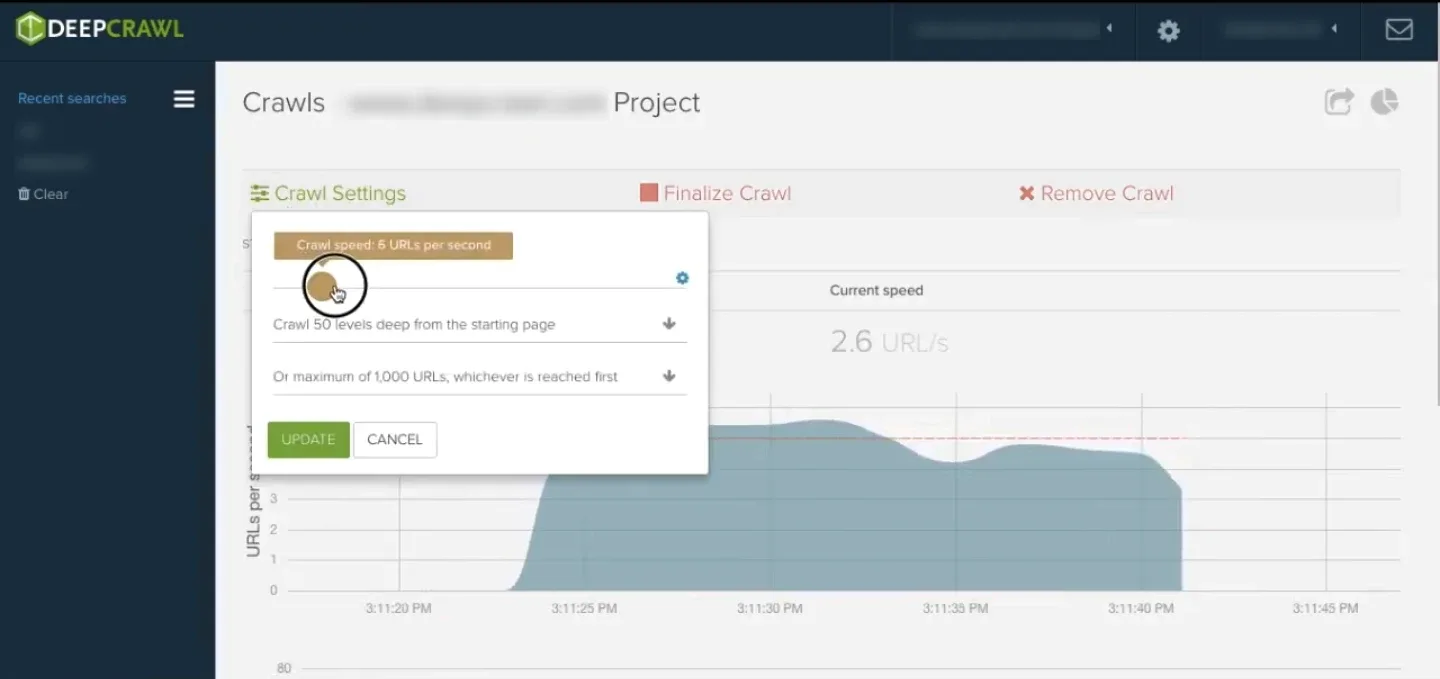Click the 3:11:25 PM axis label

585,608
